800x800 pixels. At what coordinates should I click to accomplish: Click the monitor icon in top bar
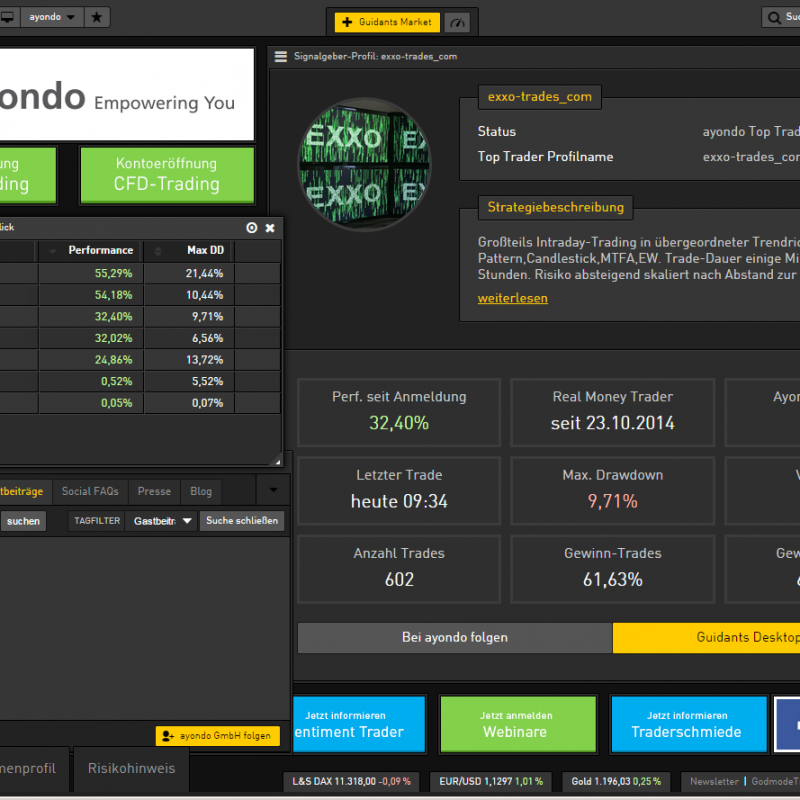tap(7, 17)
